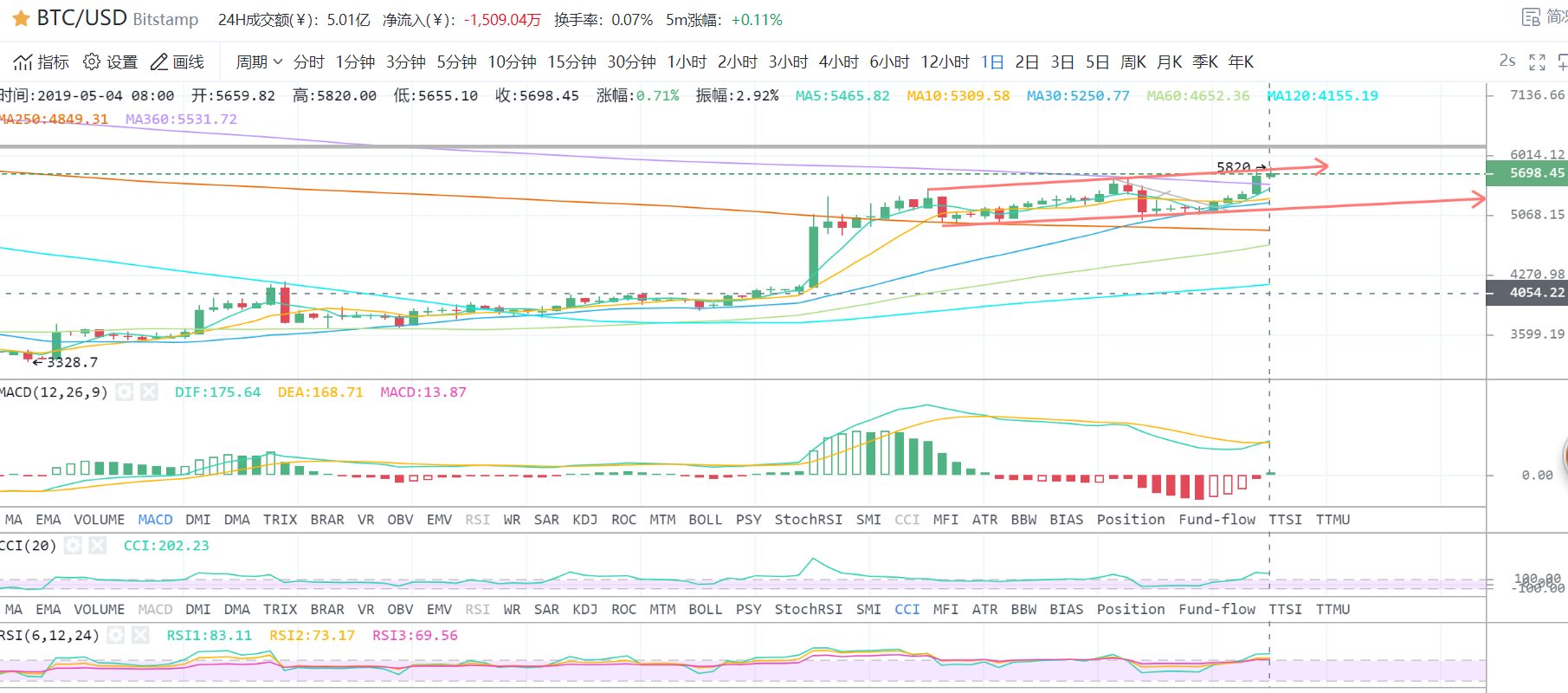This screenshot has width=1568, height=693.
Task: Toggle CCI indicator in second indicator row
Action: pyautogui.click(x=907, y=610)
